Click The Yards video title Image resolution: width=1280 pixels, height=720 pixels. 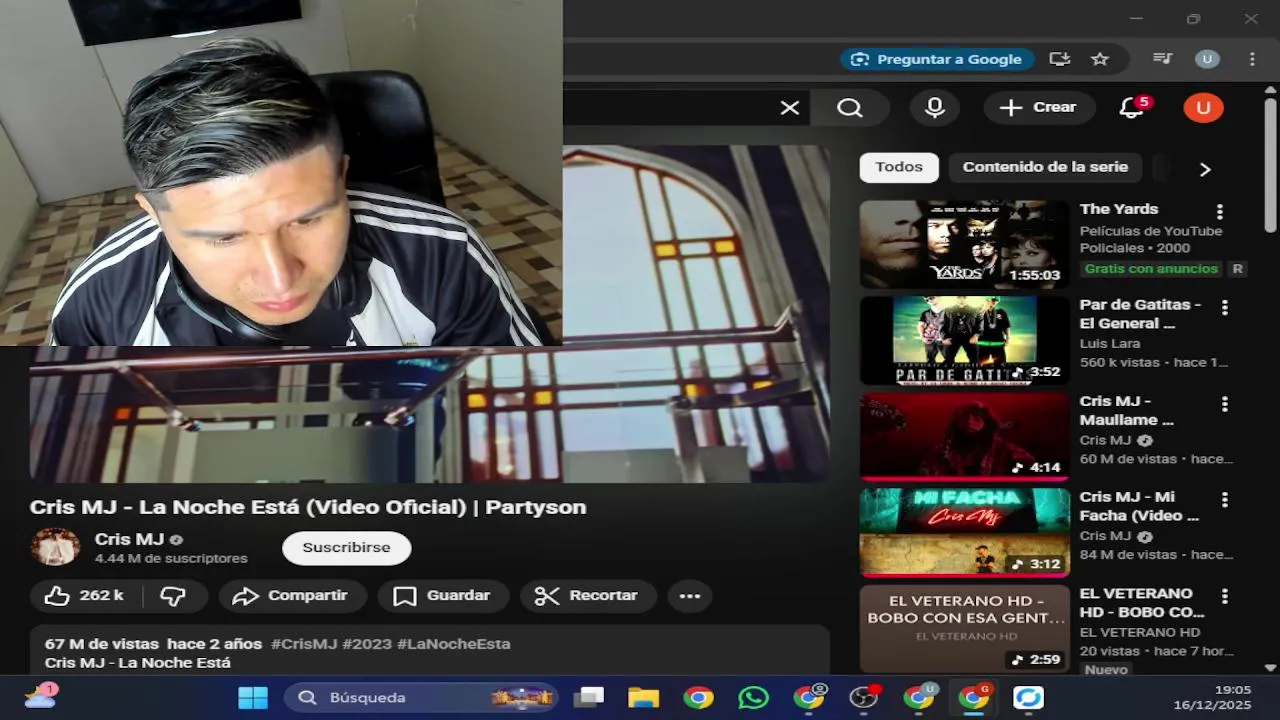click(1119, 209)
